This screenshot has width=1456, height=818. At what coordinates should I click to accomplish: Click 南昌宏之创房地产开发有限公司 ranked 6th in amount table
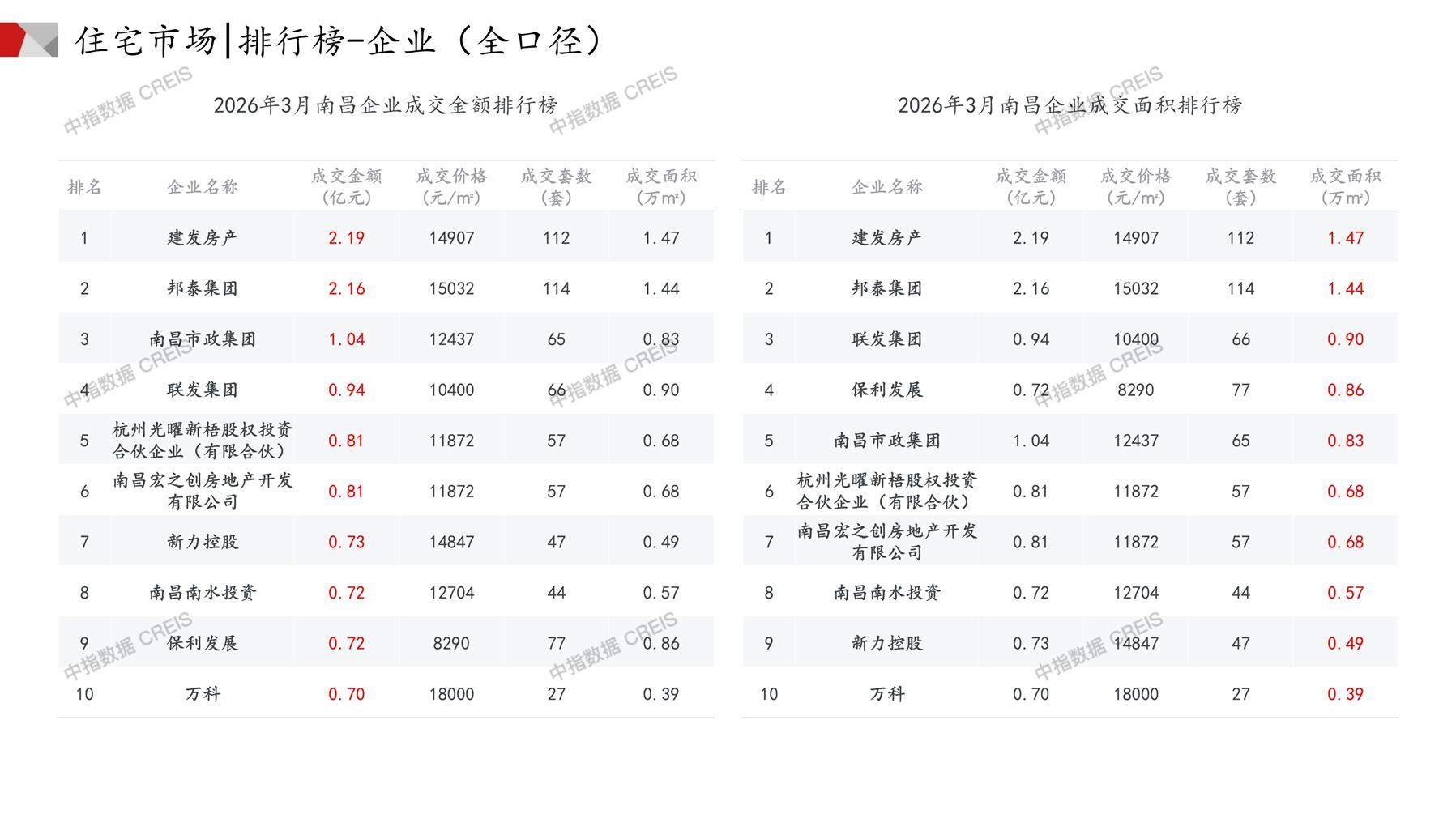[203, 491]
